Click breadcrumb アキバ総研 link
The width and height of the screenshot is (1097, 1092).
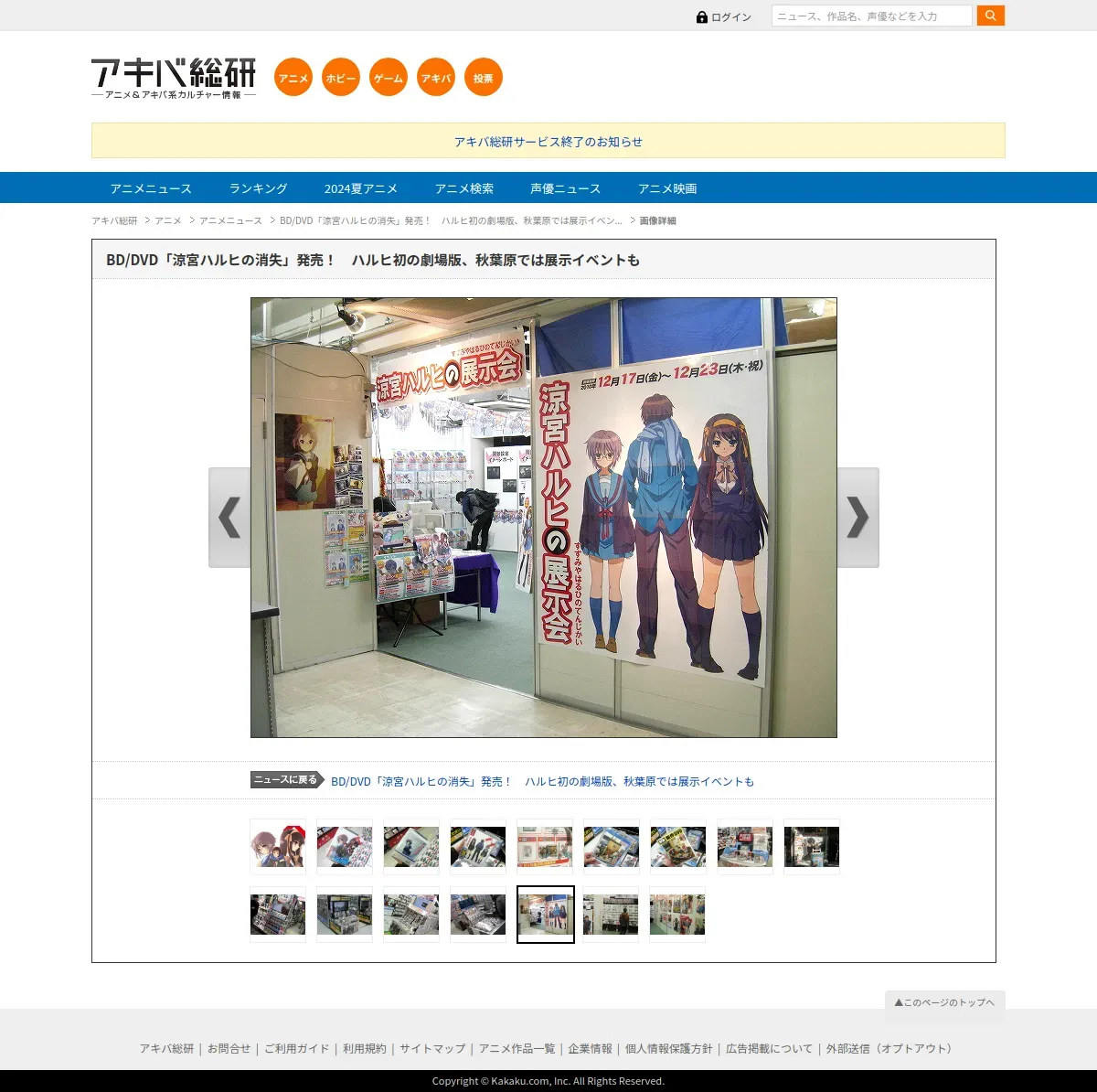(x=114, y=220)
